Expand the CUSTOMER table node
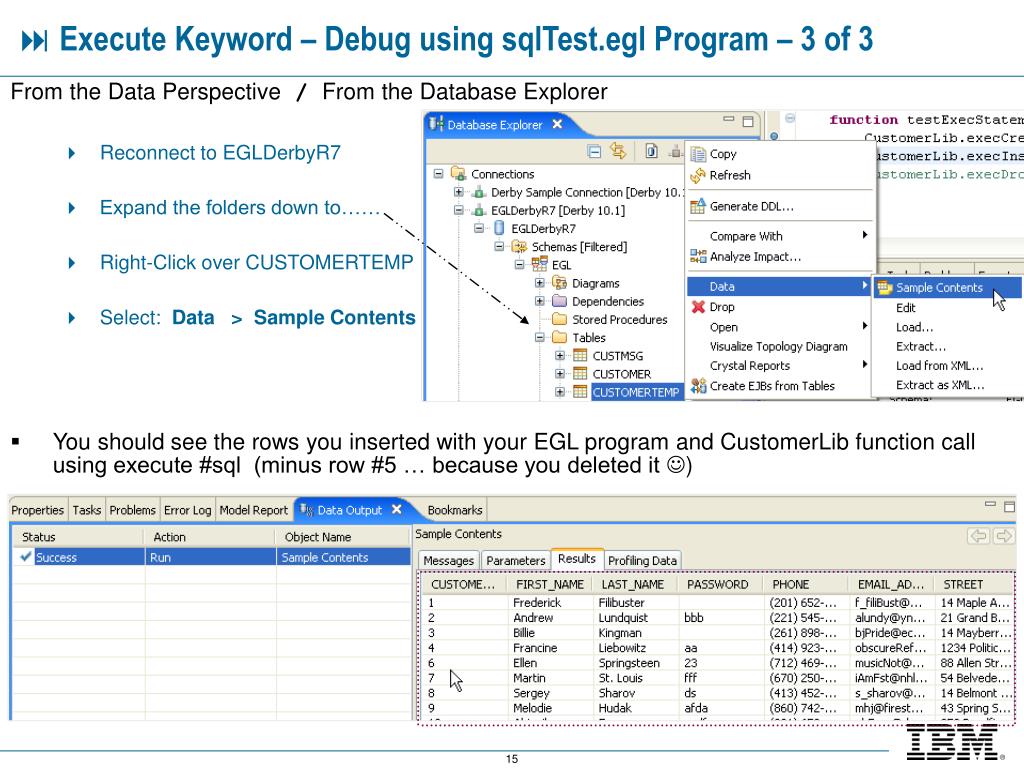 [560, 374]
